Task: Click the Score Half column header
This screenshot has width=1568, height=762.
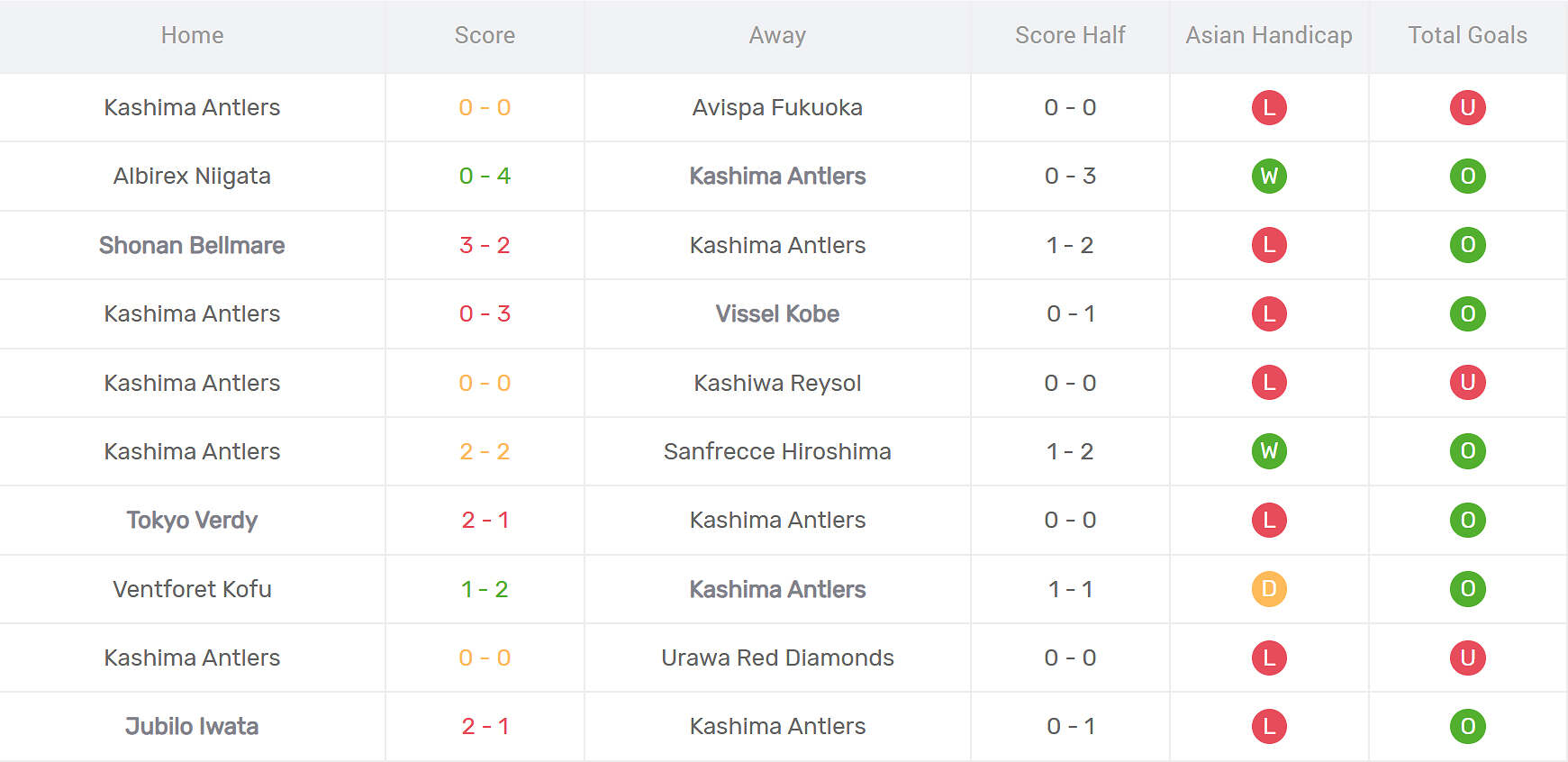Action: [1070, 35]
